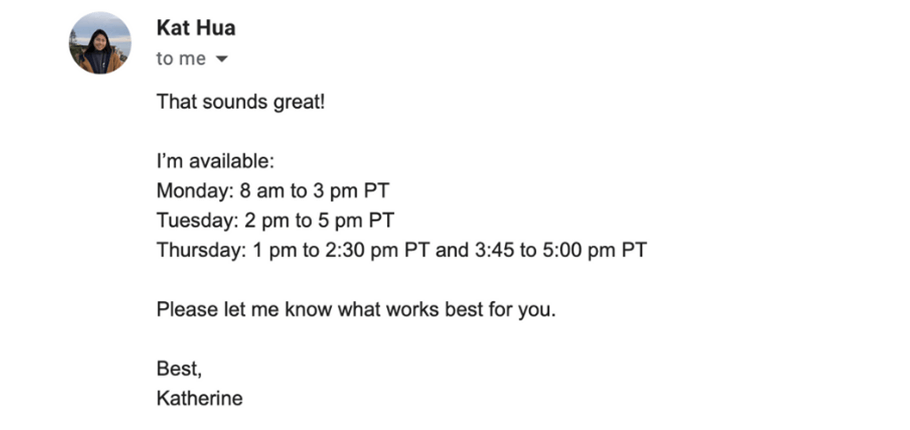910x430 pixels.
Task: Click the sender name Kat Hua
Action: pyautogui.click(x=196, y=28)
